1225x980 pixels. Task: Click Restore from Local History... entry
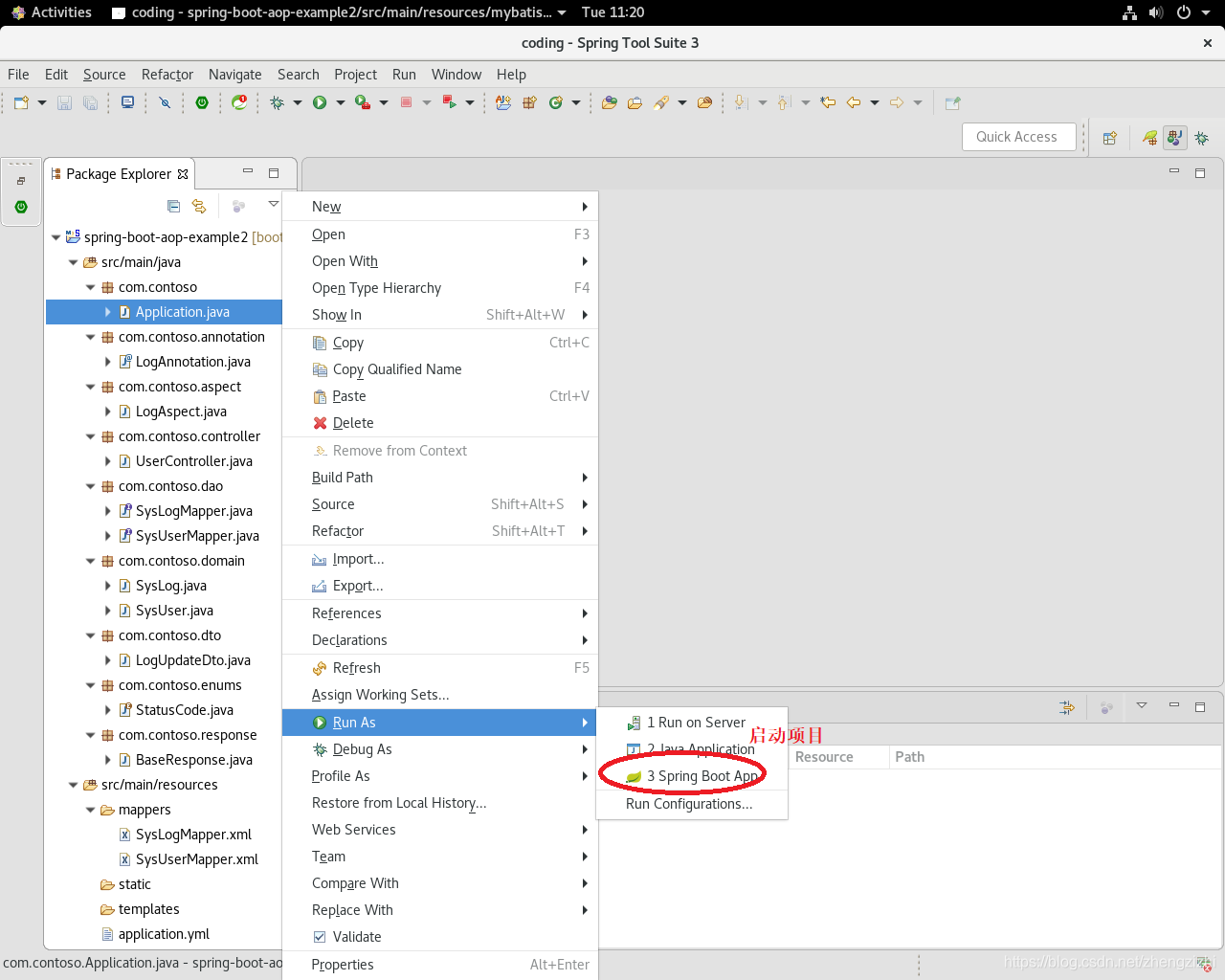pyautogui.click(x=440, y=803)
